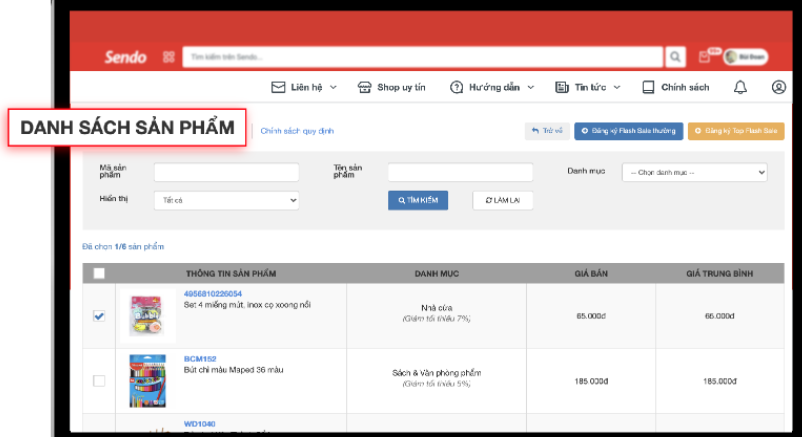Expand the Liên hệ dropdown menu

304,87
